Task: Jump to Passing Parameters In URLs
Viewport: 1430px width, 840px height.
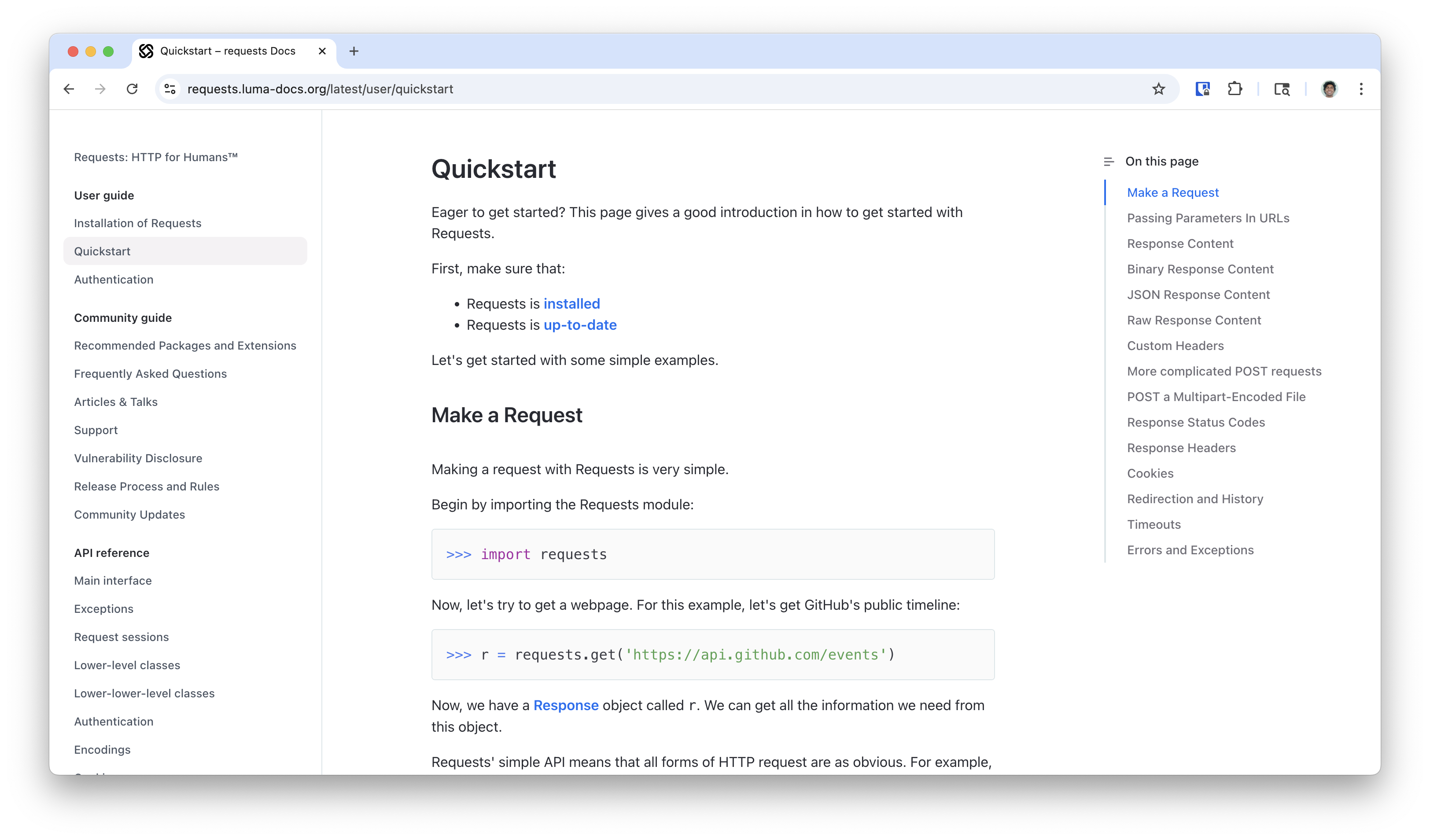Action: (x=1208, y=218)
